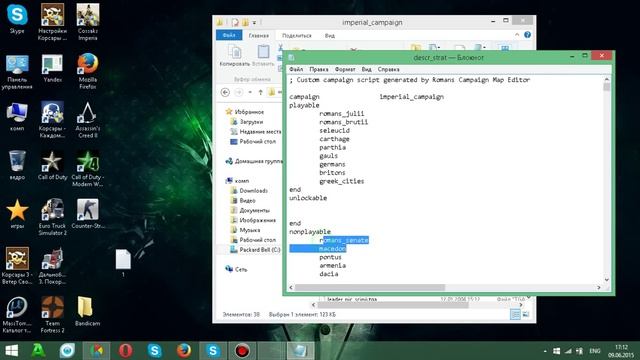Open Notepad Вид menu
The image size is (640, 360).
pyautogui.click(x=367, y=69)
